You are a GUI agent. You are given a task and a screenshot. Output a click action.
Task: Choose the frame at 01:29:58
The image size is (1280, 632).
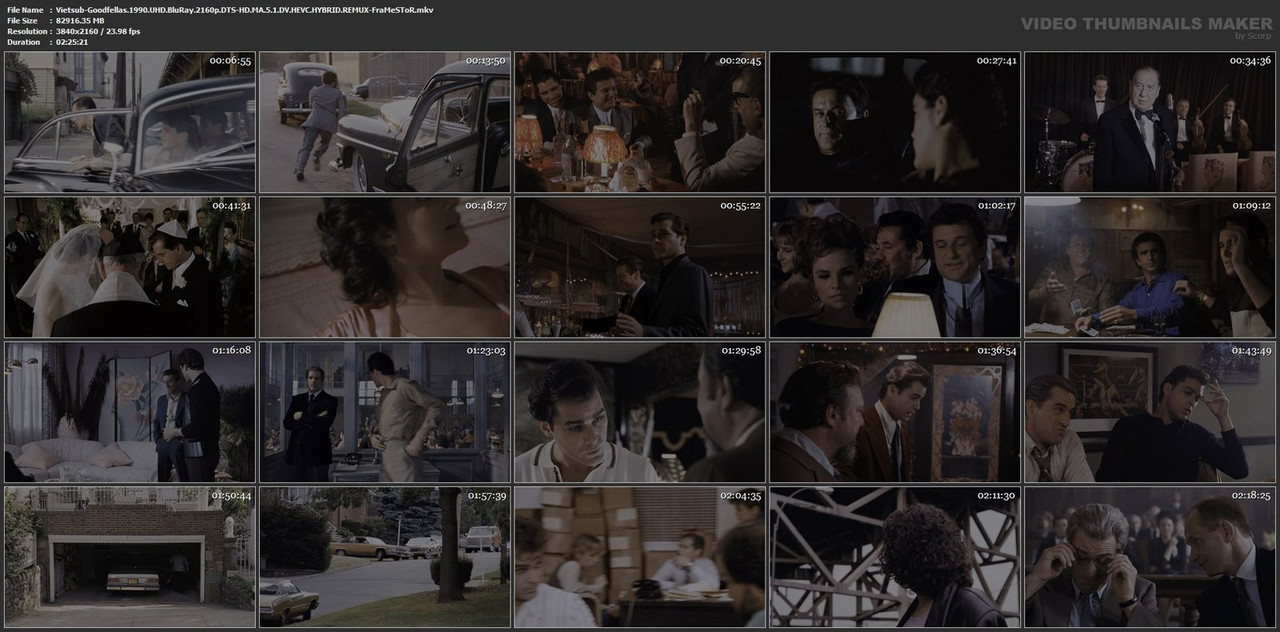640,412
